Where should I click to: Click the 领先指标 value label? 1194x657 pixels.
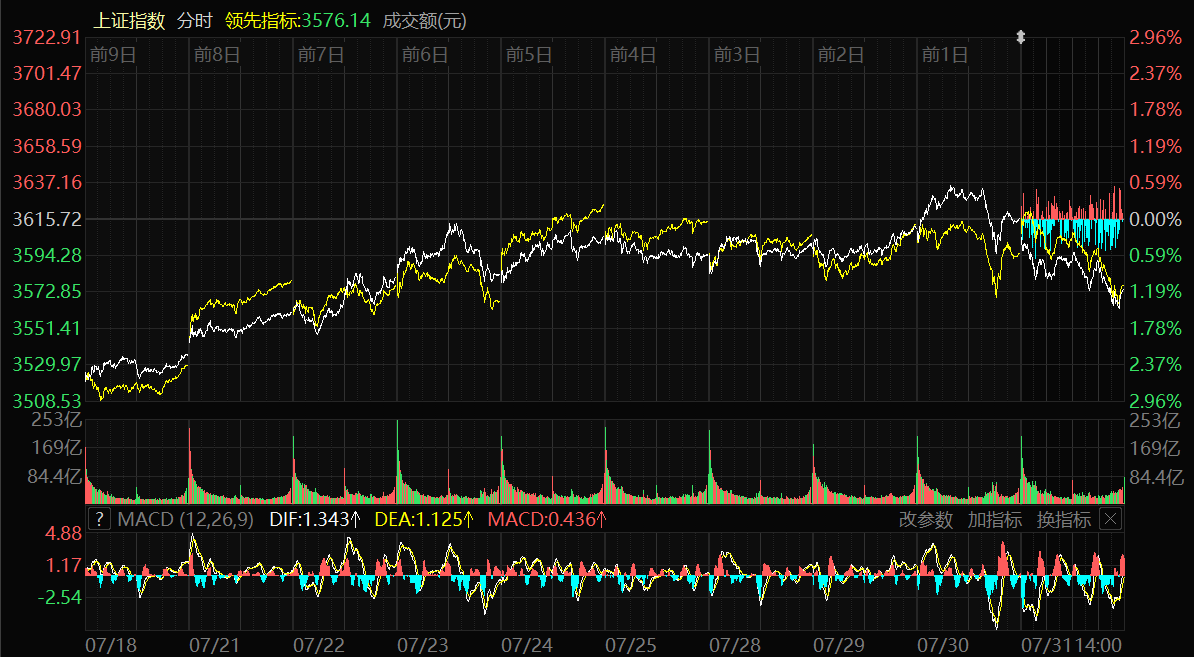click(x=298, y=20)
